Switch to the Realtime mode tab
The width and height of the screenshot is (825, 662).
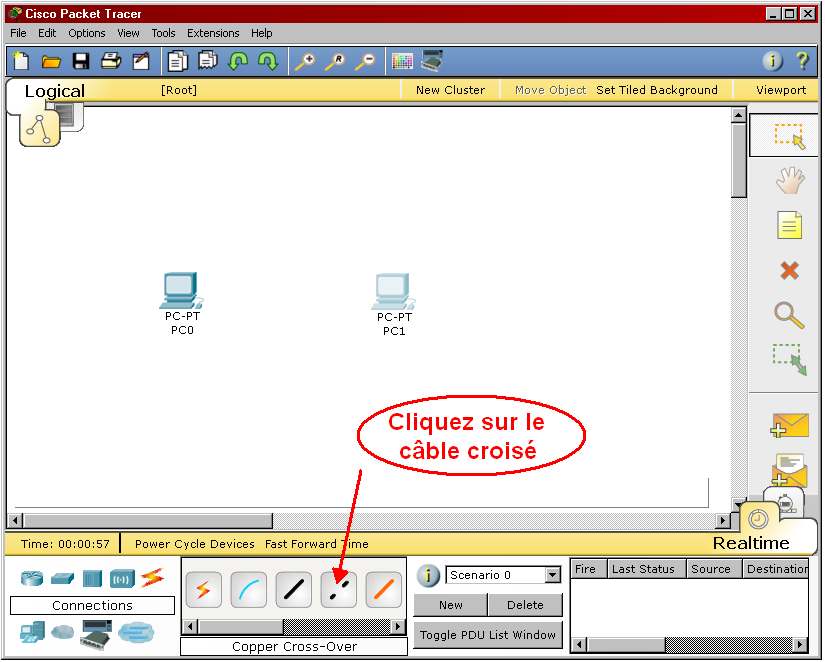(751, 543)
